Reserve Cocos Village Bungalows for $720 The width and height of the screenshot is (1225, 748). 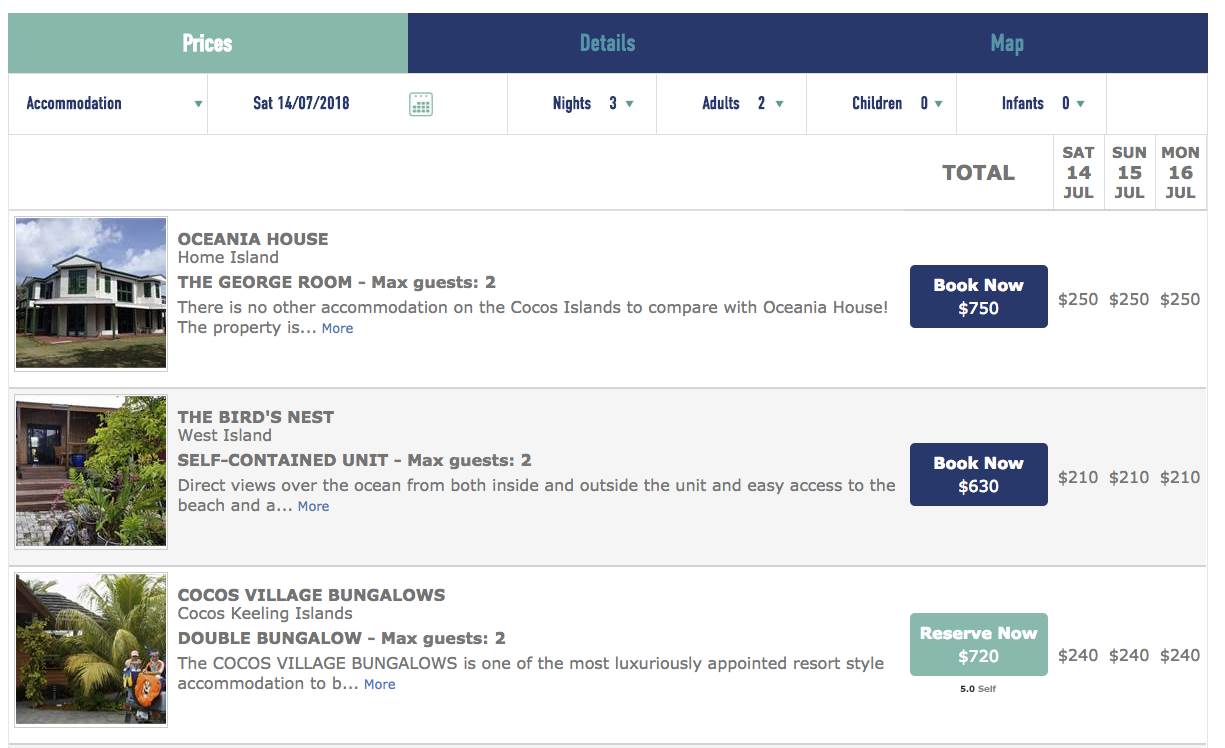(x=978, y=644)
